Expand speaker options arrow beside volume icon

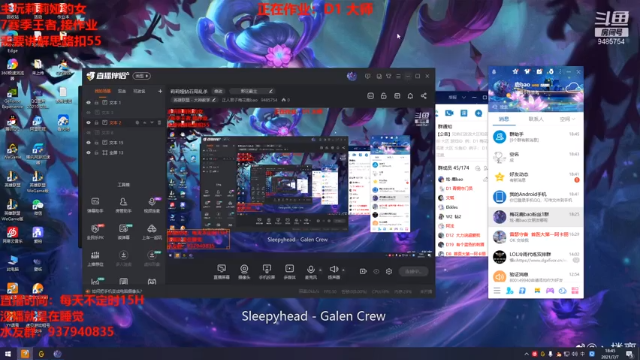pyautogui.click(x=343, y=269)
